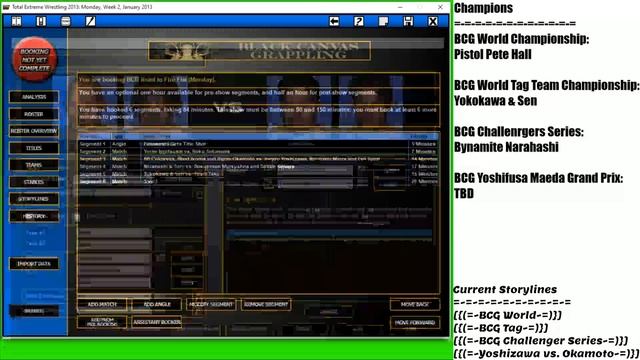Select the Segment 3 Match row
This screenshot has width=640, height=360.
[258, 159]
